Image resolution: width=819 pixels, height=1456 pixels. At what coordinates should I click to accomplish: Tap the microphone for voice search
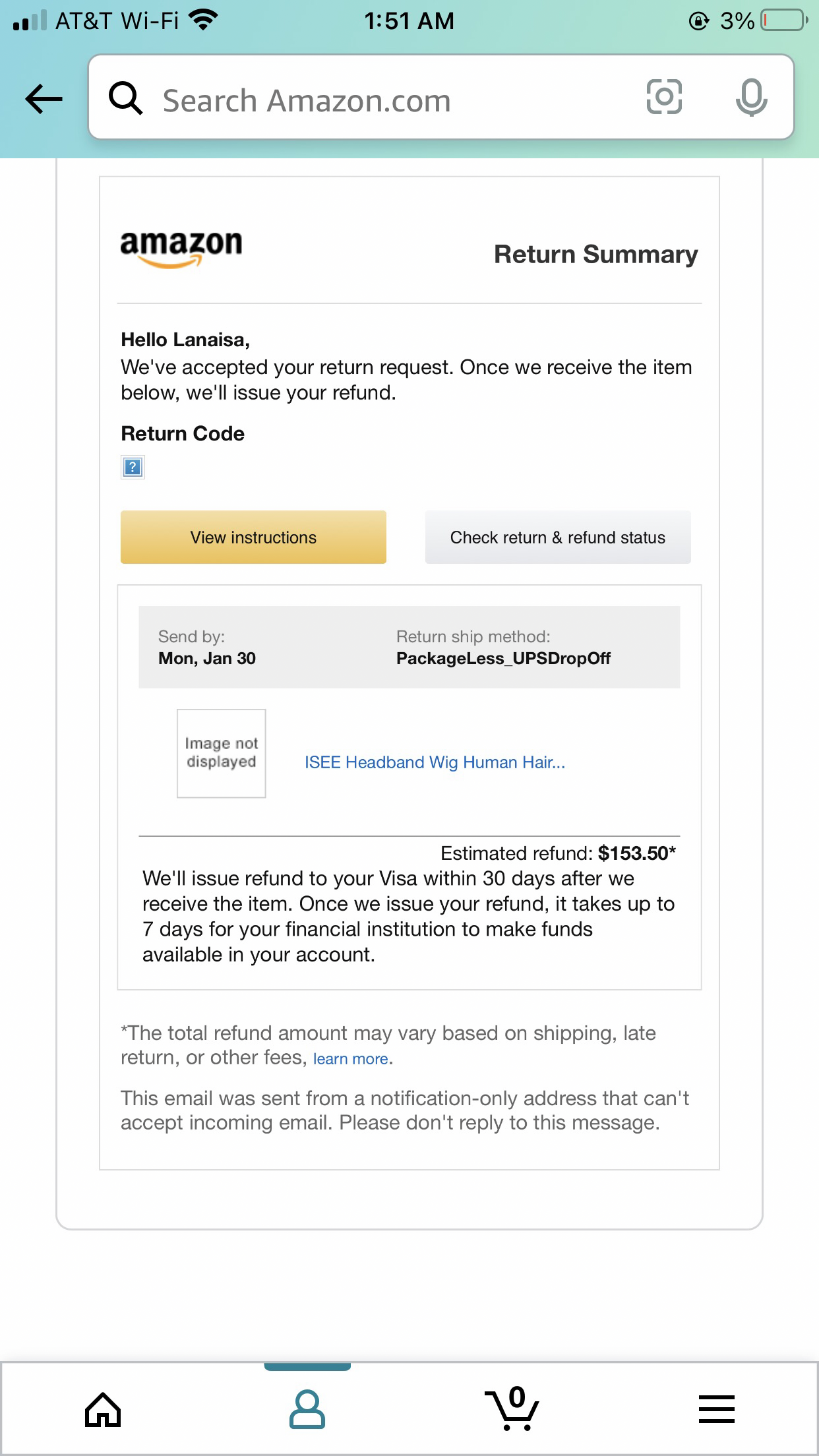(752, 99)
